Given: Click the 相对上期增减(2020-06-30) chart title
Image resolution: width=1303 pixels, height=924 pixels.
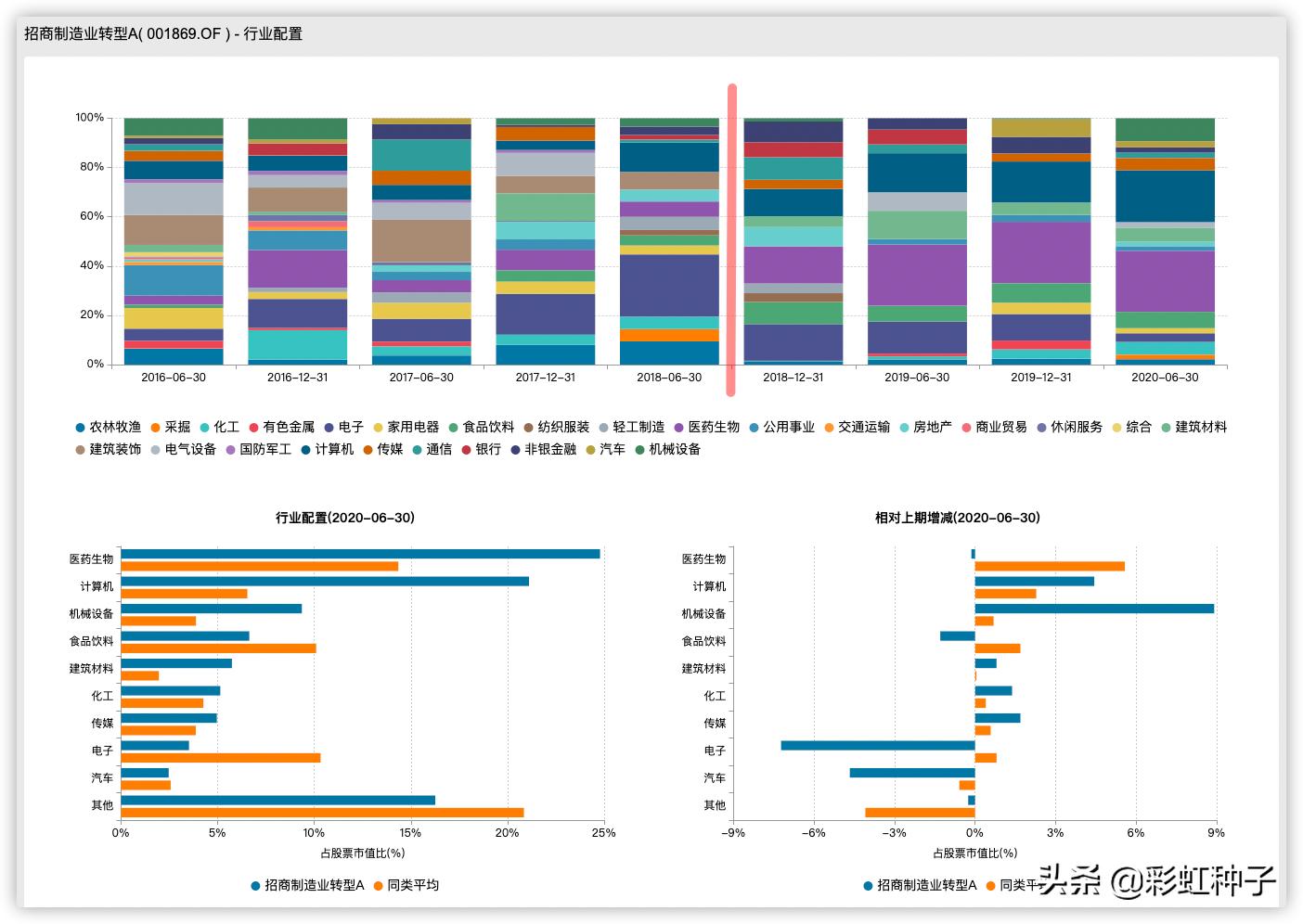Looking at the screenshot, I should click(x=958, y=518).
